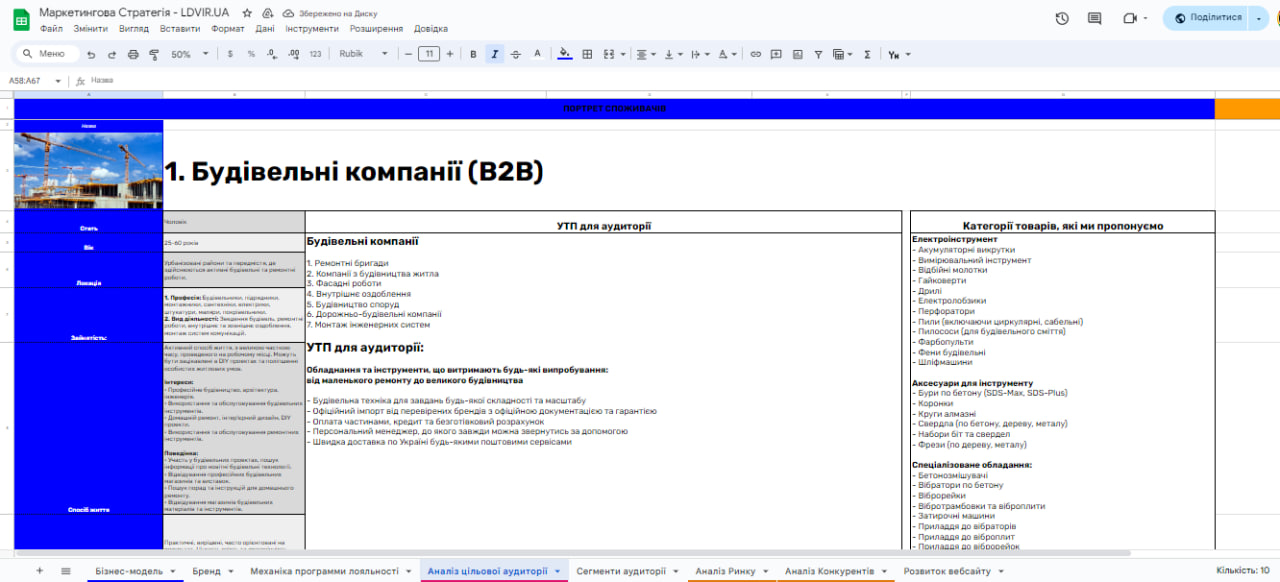Image resolution: width=1280 pixels, height=582 pixels.
Task: Open the Довідка menu
Action: (x=431, y=29)
